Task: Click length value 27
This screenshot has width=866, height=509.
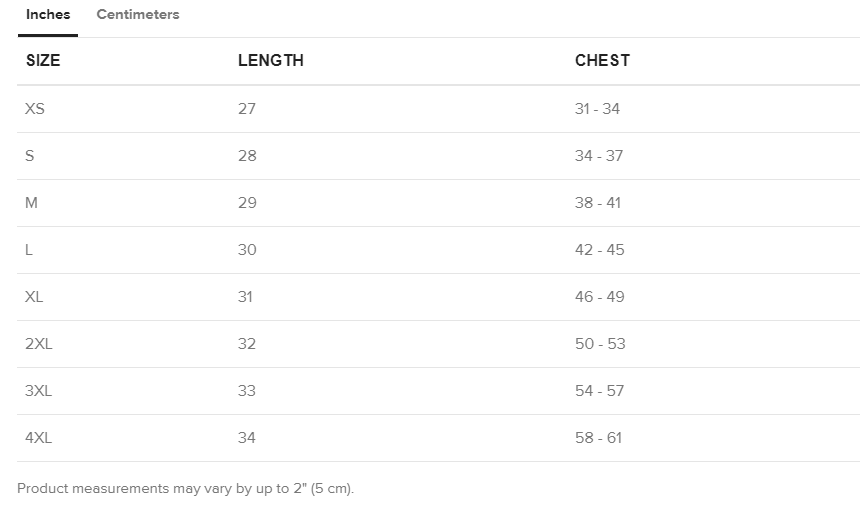Action: [247, 109]
